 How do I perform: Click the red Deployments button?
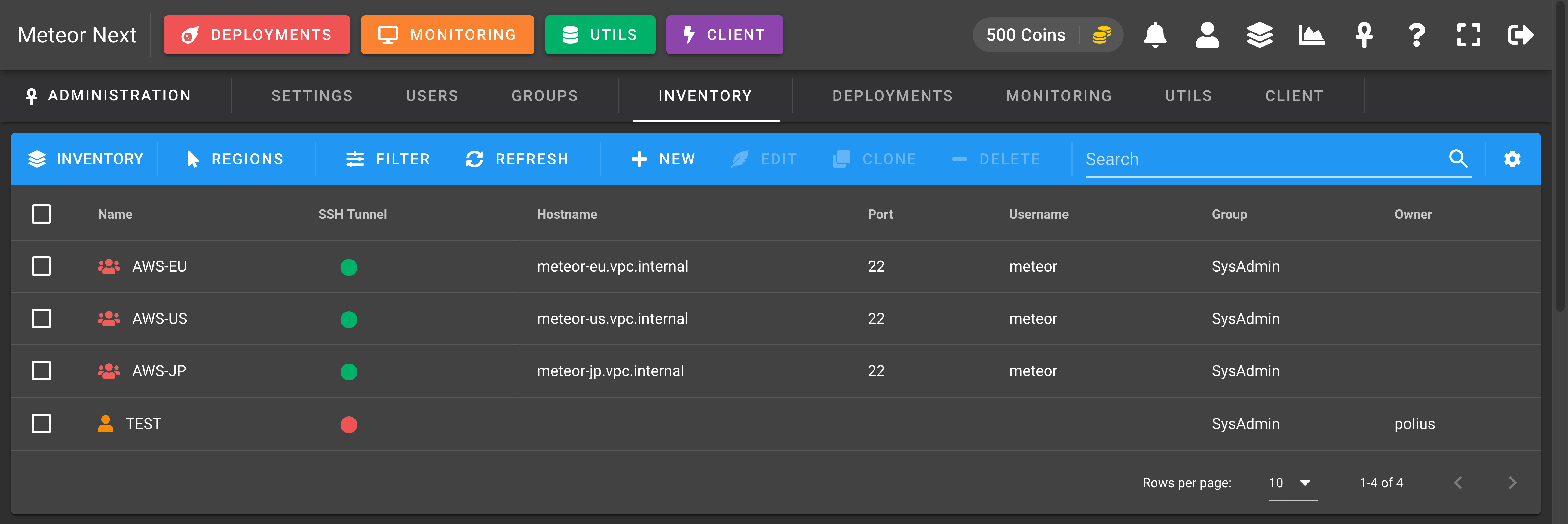pos(257,35)
